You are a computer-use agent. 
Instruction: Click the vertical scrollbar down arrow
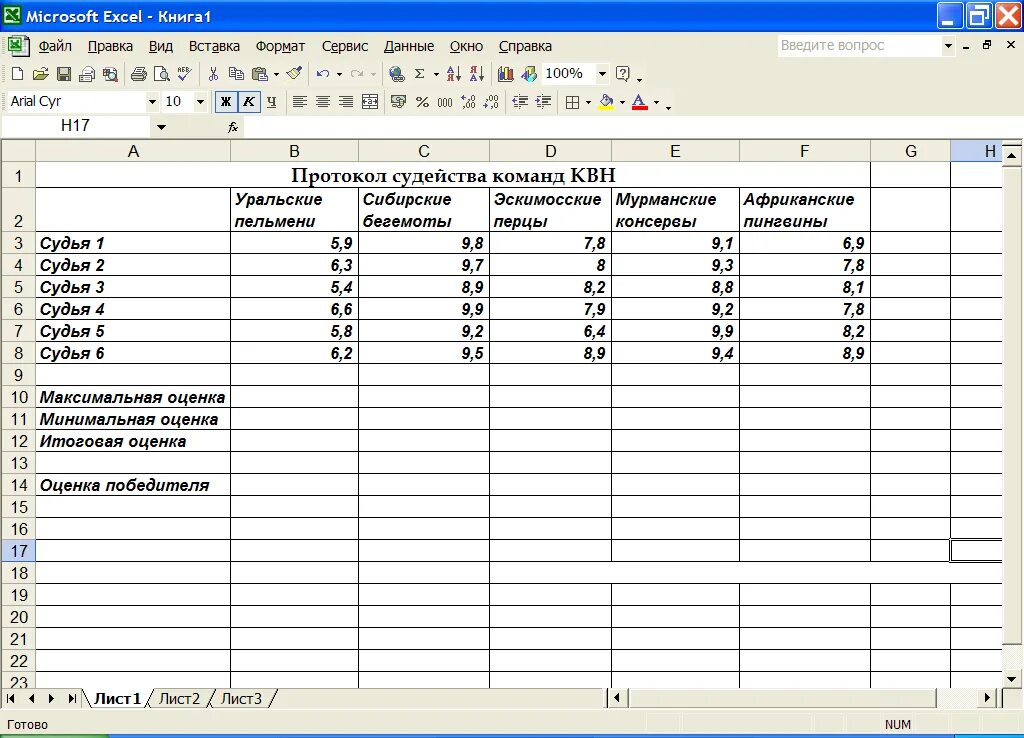tap(1012, 679)
